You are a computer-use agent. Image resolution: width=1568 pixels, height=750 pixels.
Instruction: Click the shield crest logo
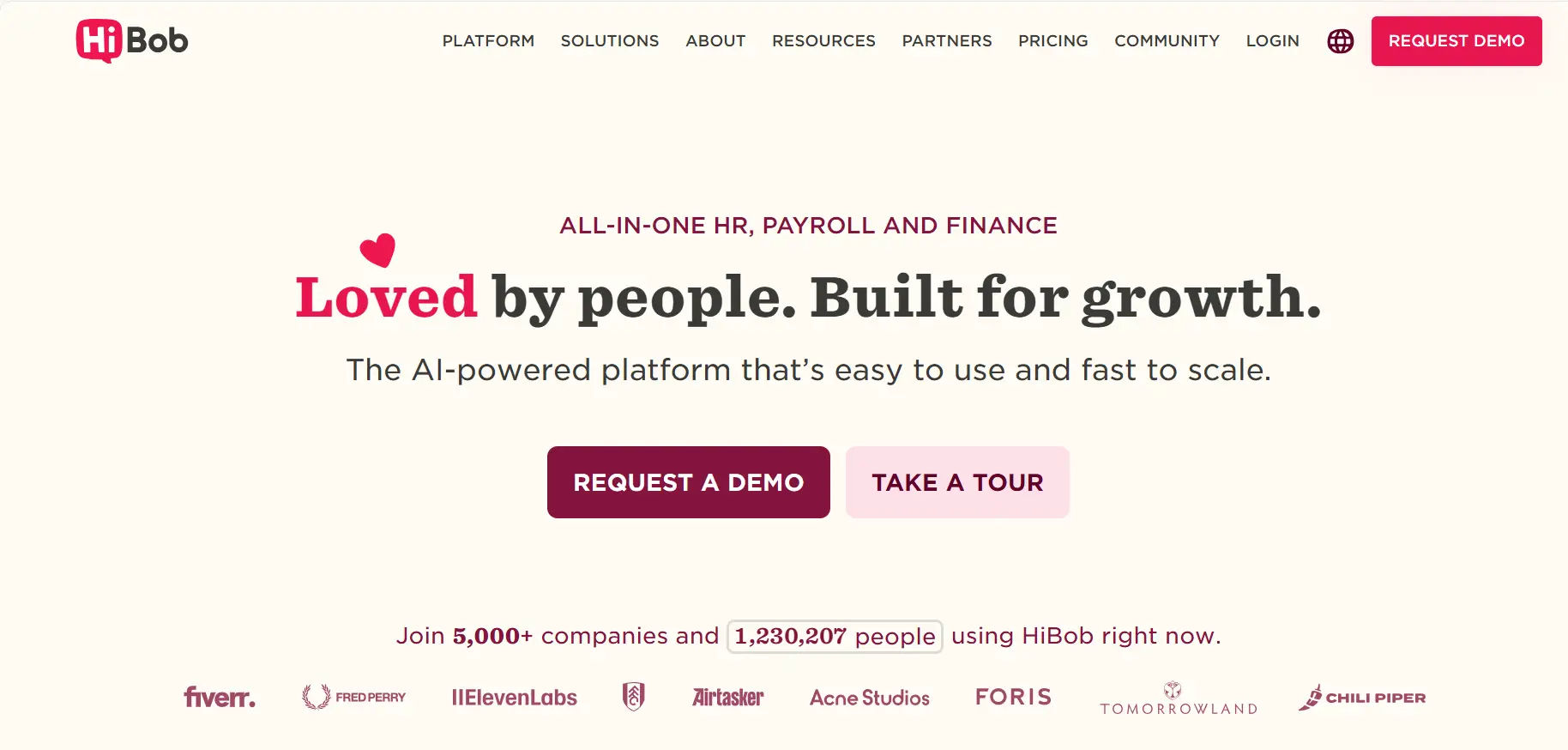coord(634,696)
